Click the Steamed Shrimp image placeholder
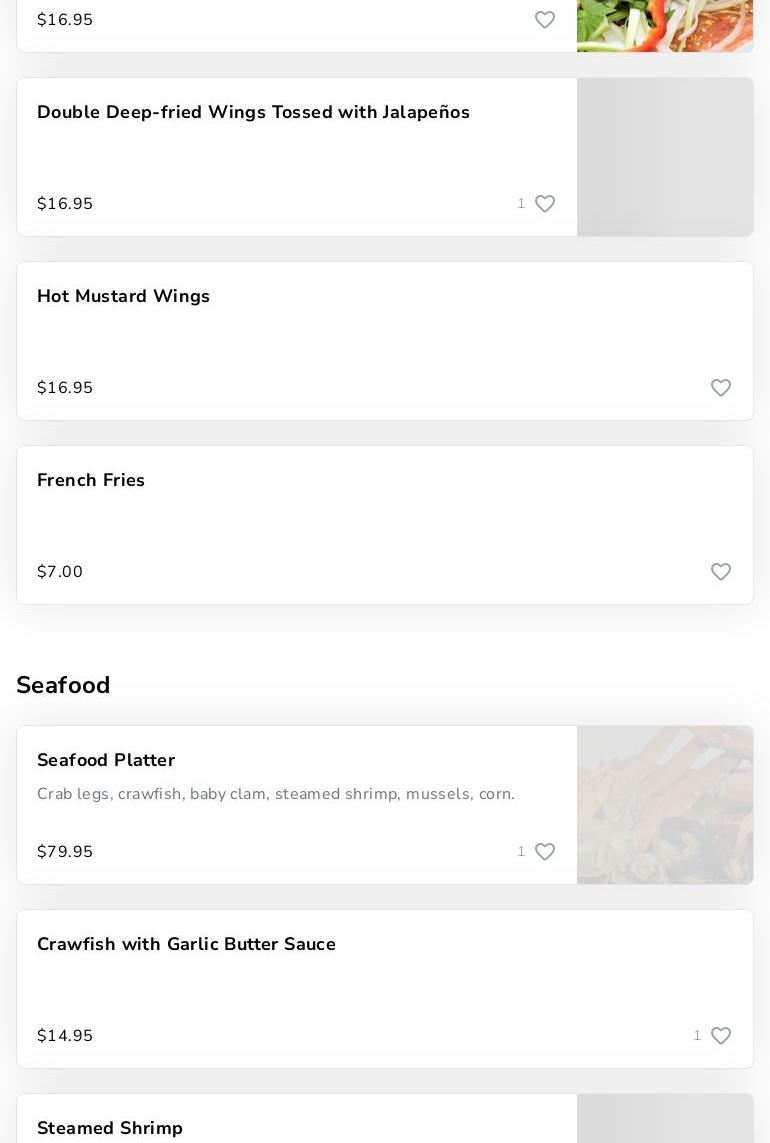The height and width of the screenshot is (1143, 770). point(665,1120)
